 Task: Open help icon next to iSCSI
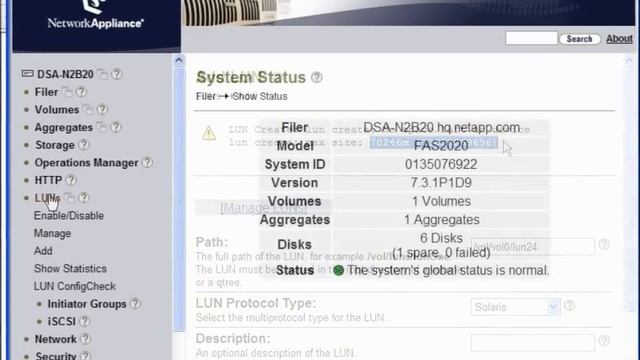(x=84, y=321)
